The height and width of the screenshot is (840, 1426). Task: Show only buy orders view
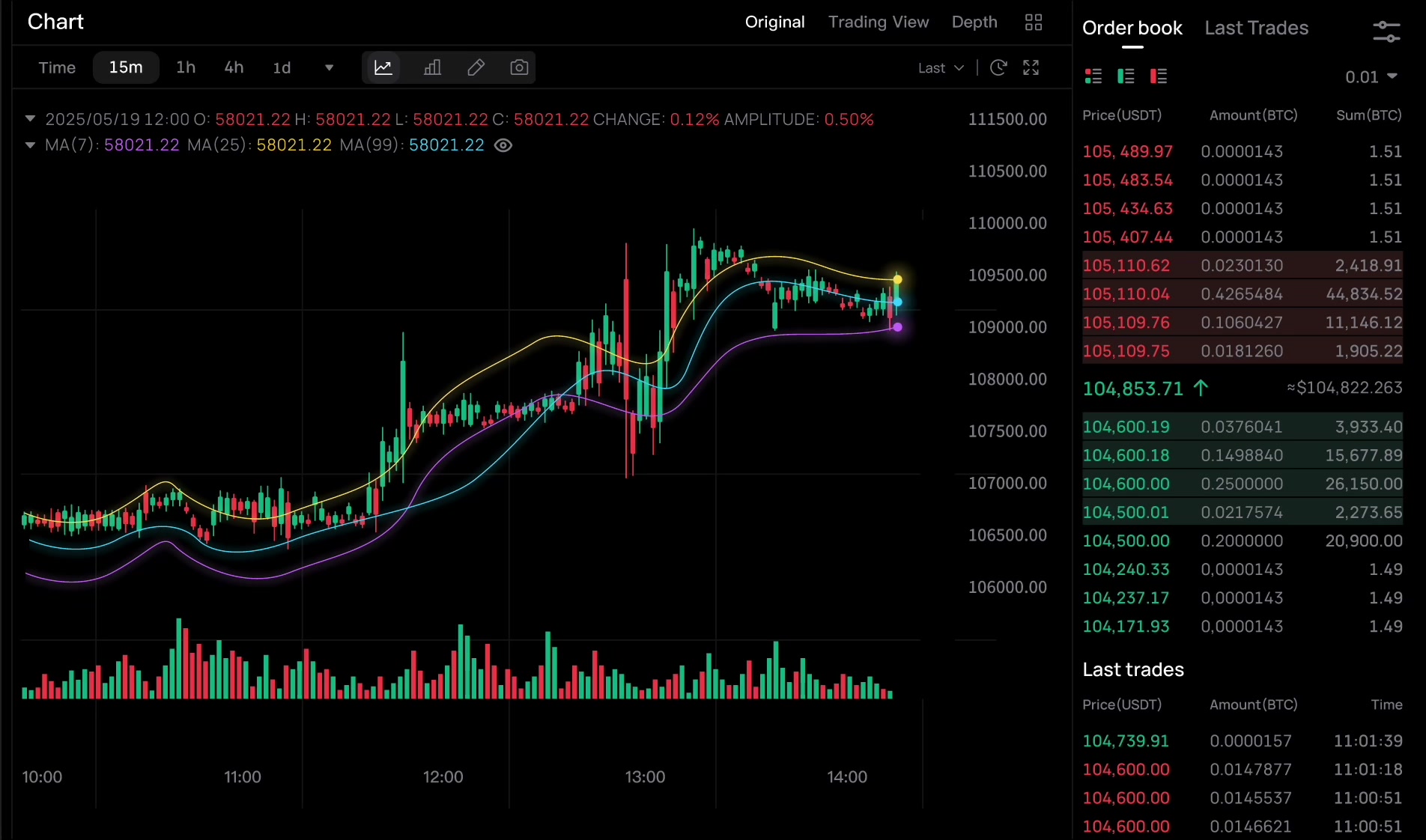1126,76
